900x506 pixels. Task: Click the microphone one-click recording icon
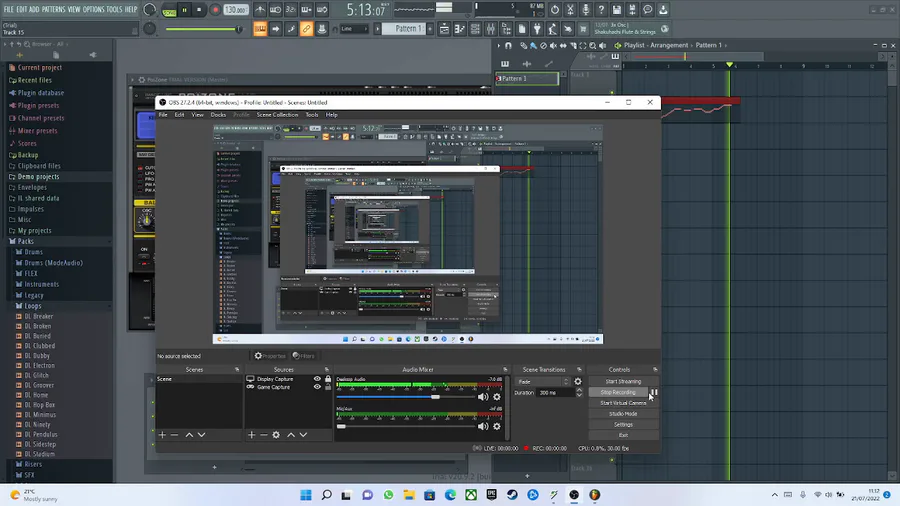pos(585,10)
